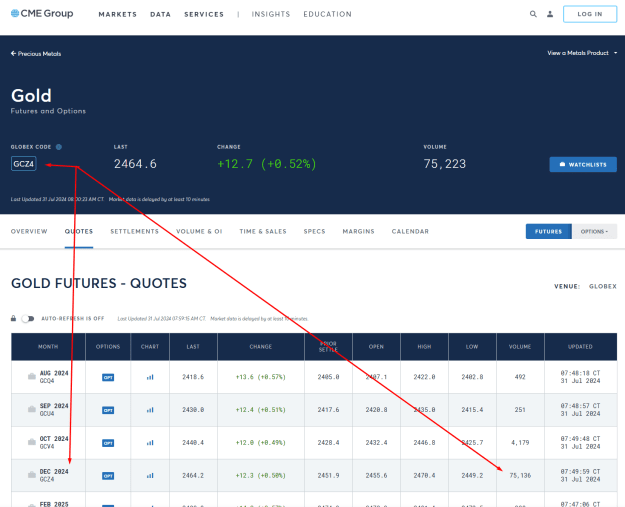Expand the View a Metals Product dropdown
The height and width of the screenshot is (507, 625).
tap(582, 53)
